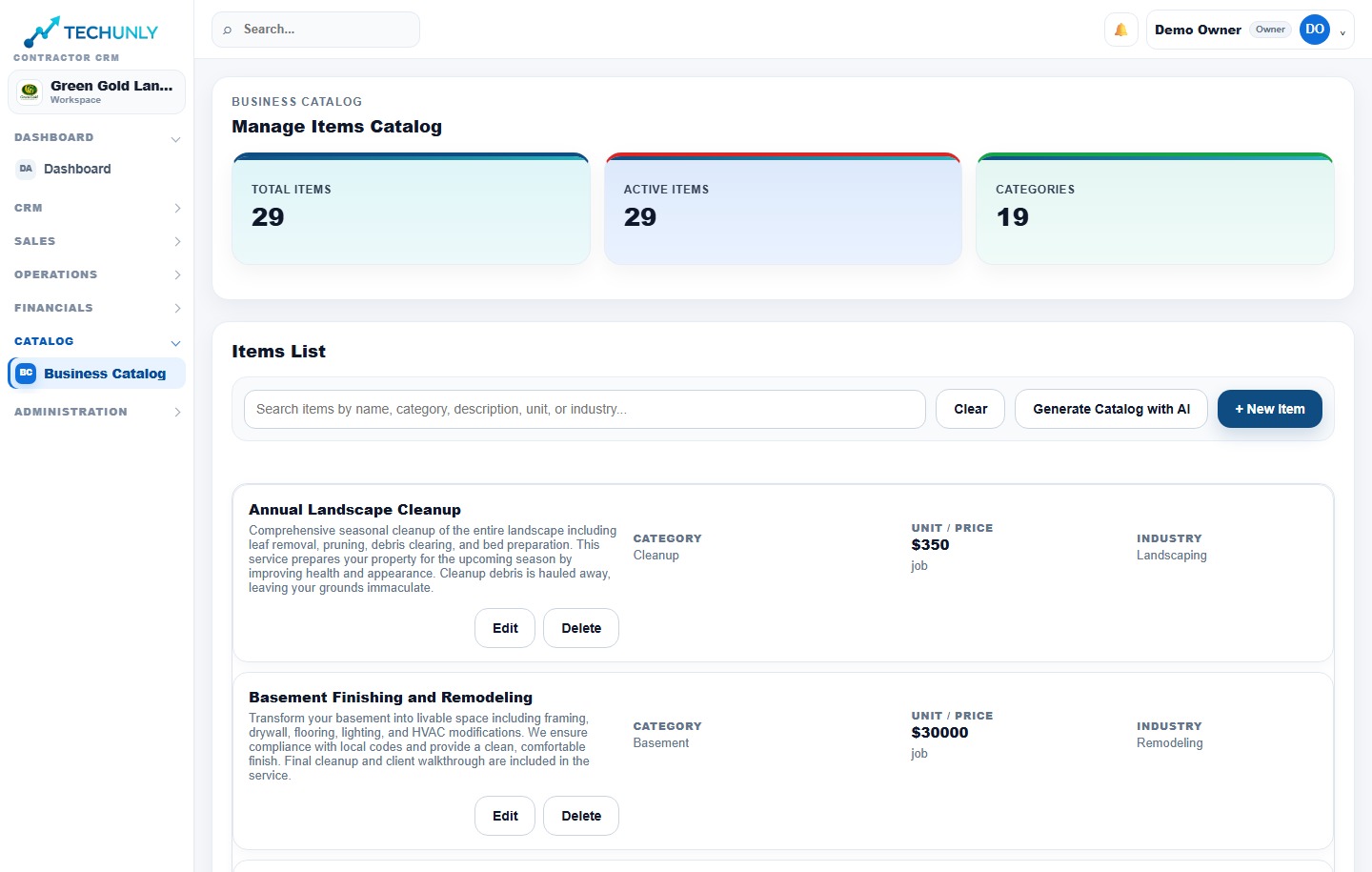This screenshot has height=872, width=1372.
Task: Click the DA dashboard badge icon
Action: (x=26, y=169)
